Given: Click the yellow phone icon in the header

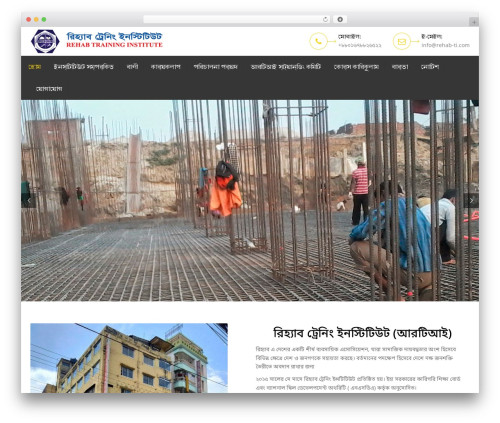Looking at the screenshot, I should (318, 41).
